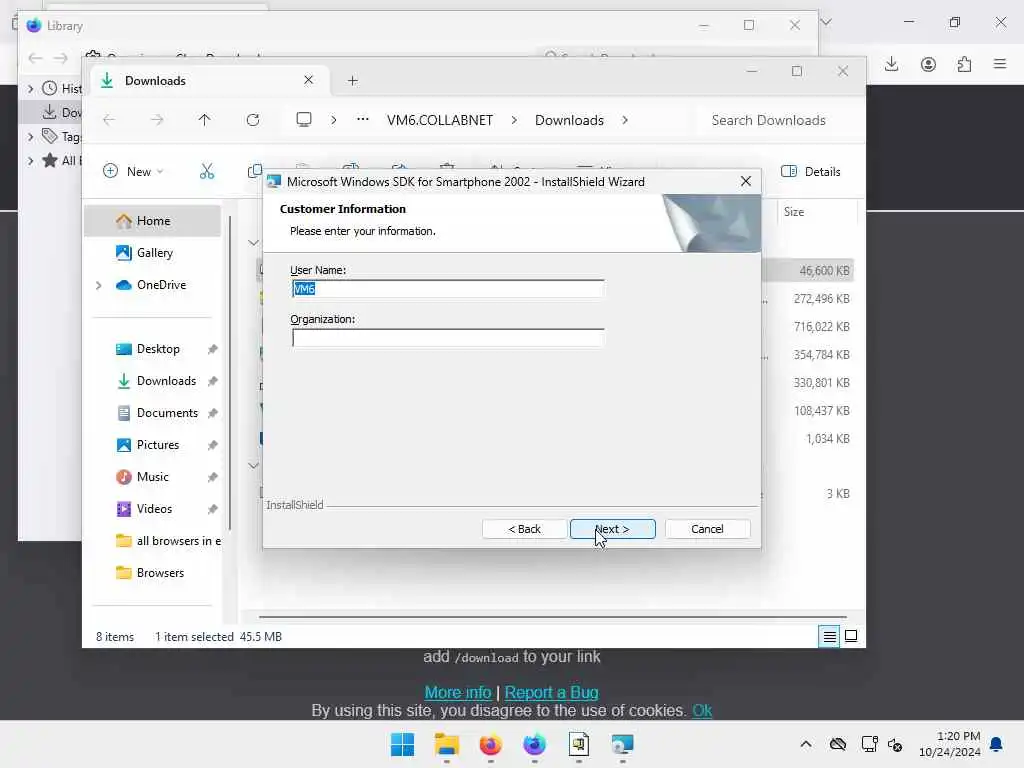Open Home in Explorer sidebar

point(153,221)
